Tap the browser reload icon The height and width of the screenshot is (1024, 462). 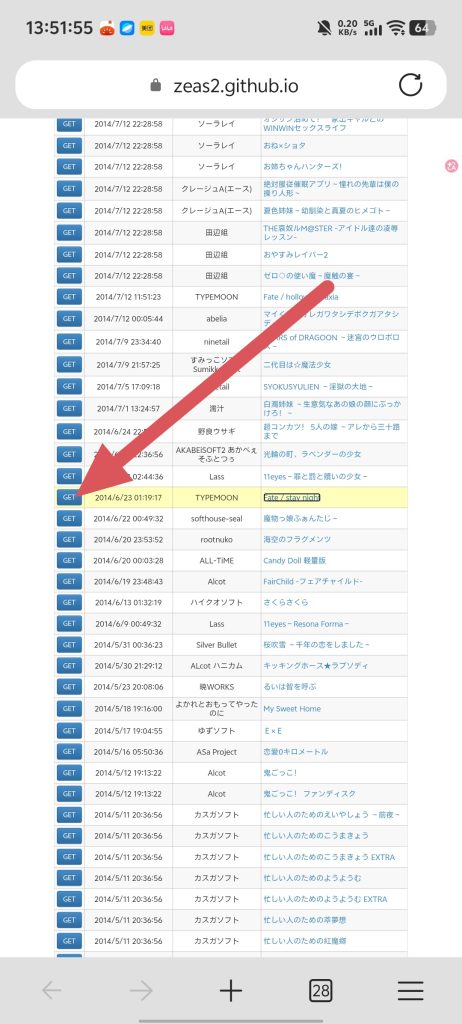410,85
